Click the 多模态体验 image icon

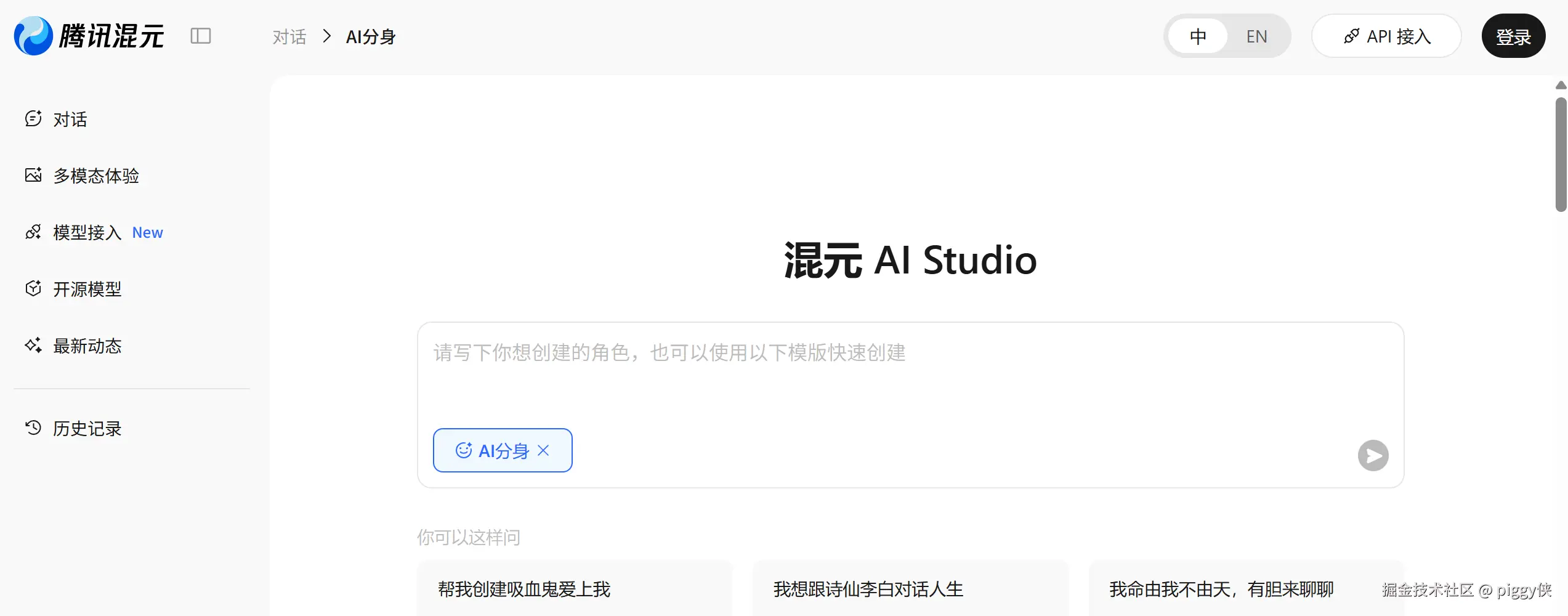click(33, 175)
